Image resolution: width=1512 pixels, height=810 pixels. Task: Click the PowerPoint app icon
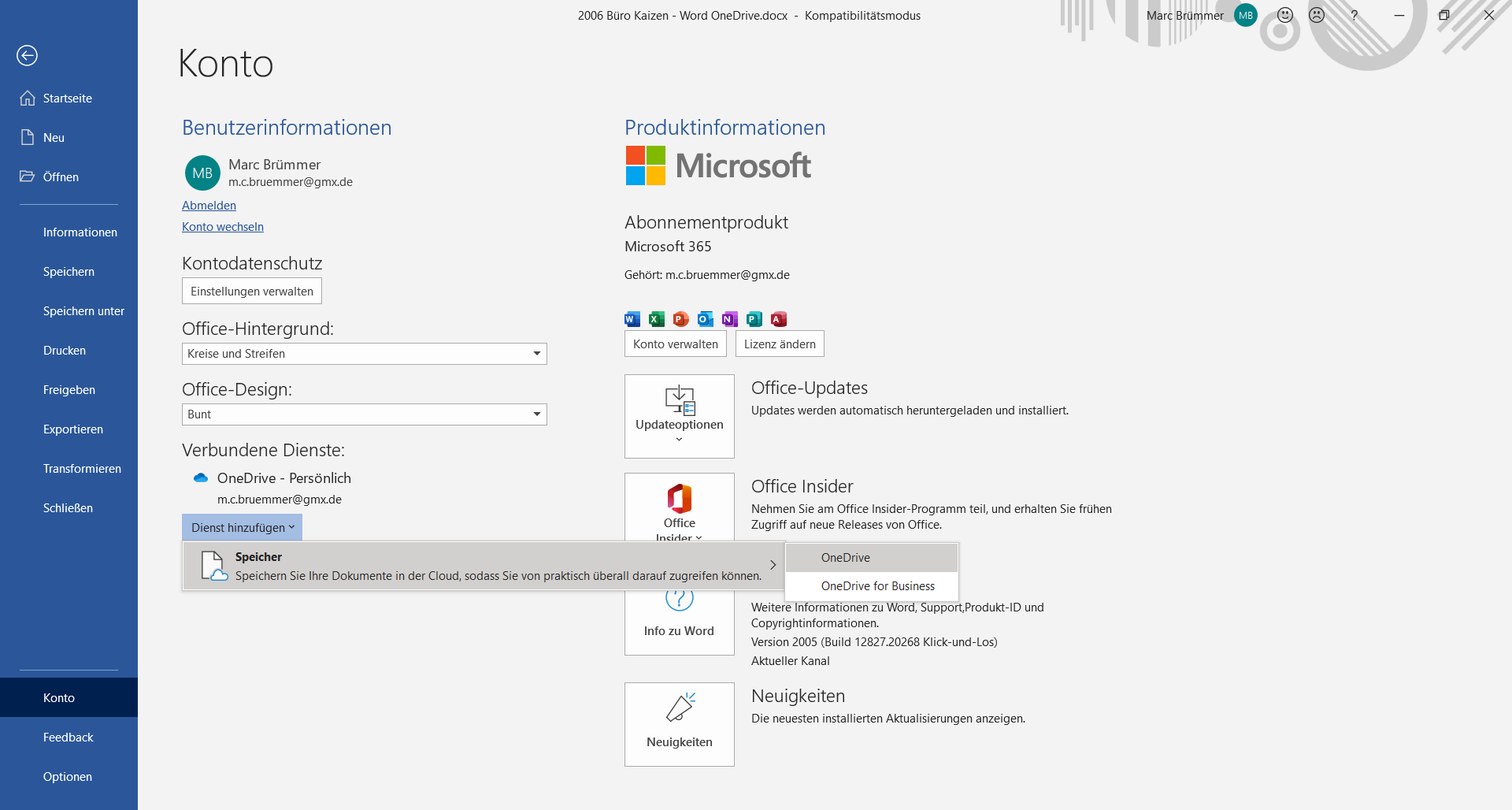click(681, 319)
